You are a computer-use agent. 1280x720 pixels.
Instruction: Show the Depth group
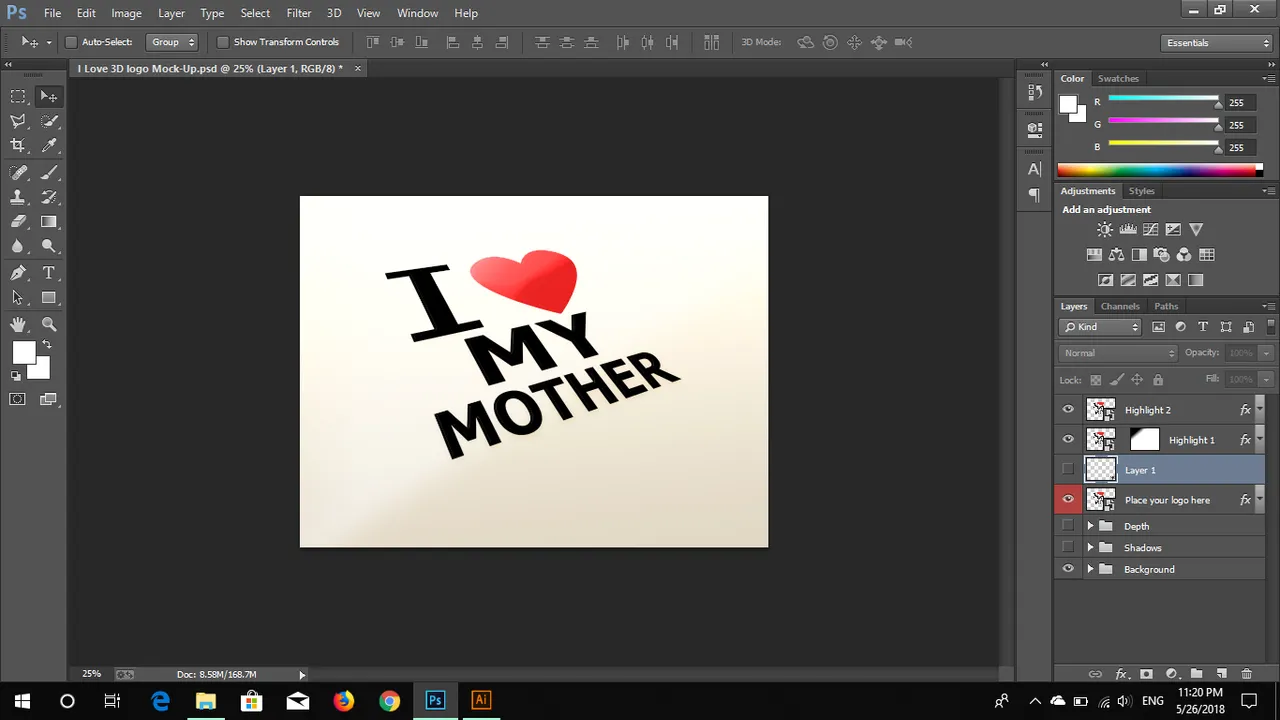tap(1068, 526)
